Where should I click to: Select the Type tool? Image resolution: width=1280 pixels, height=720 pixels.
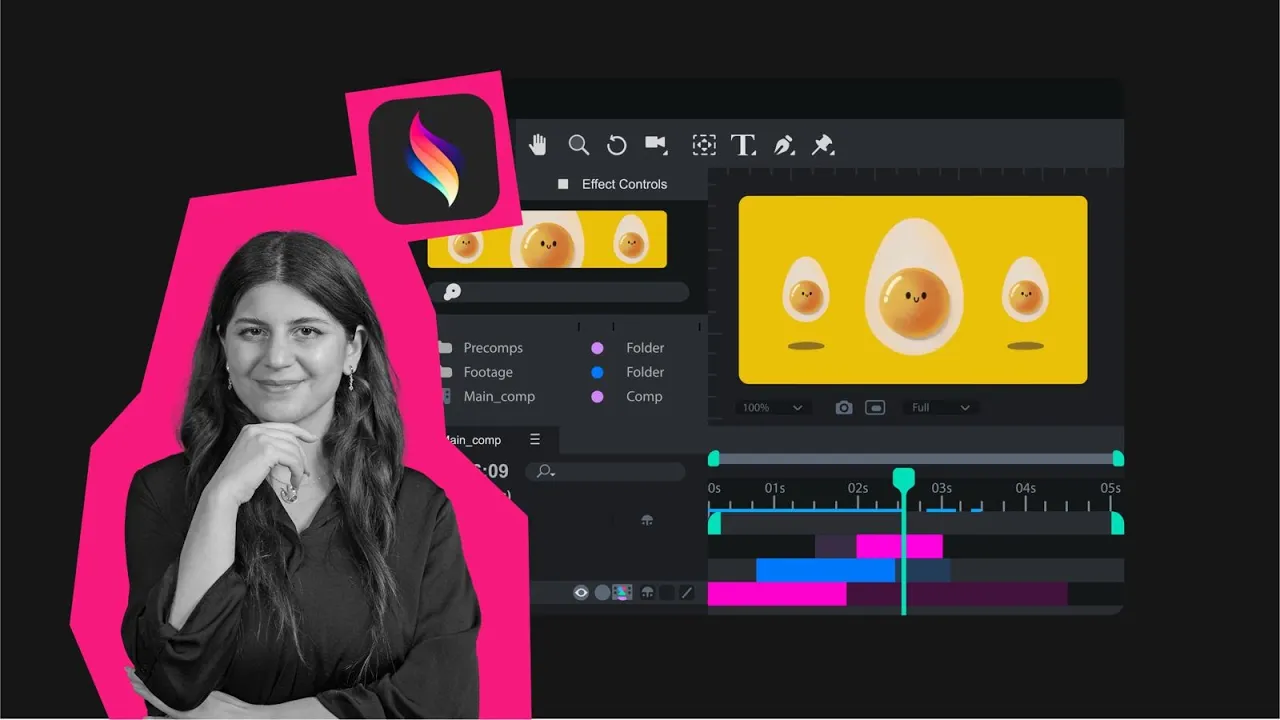[743, 145]
